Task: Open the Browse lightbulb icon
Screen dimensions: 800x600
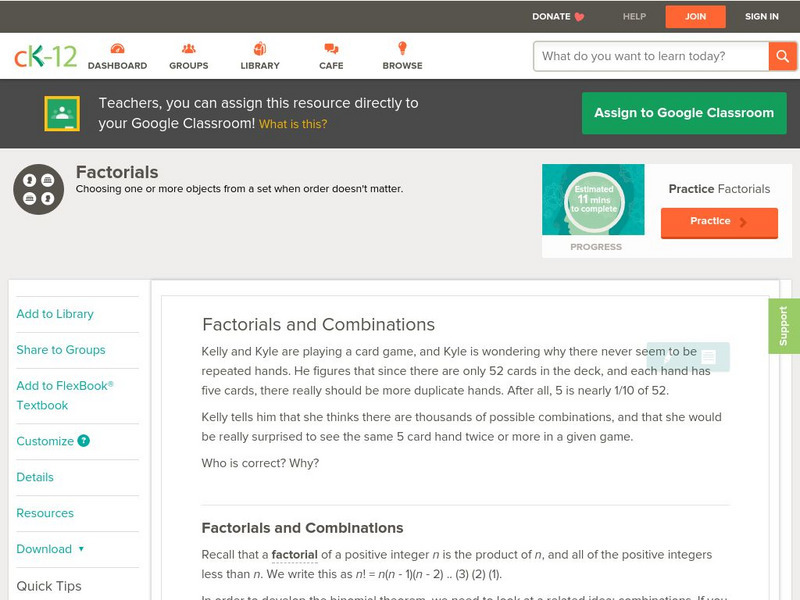Action: pyautogui.click(x=403, y=48)
